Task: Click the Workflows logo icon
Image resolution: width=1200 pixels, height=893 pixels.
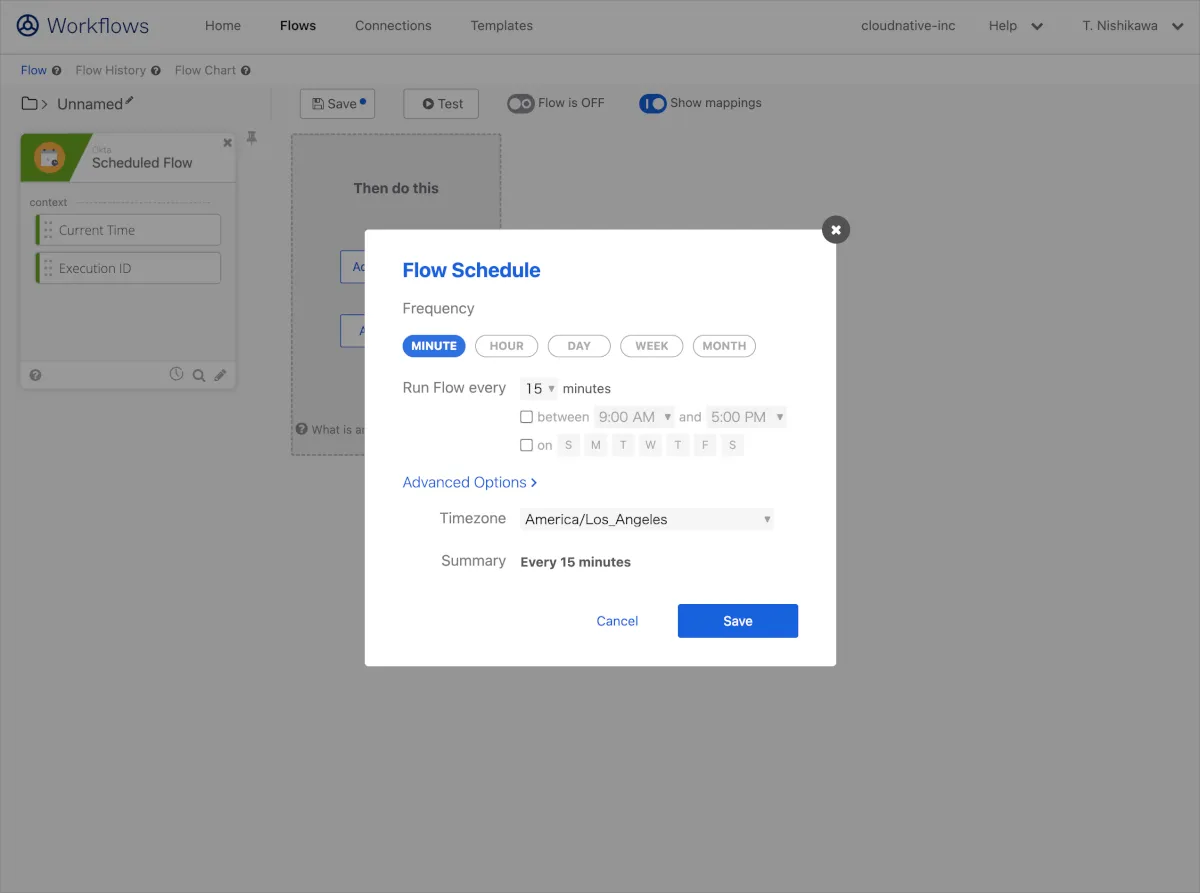Action: pos(28,26)
